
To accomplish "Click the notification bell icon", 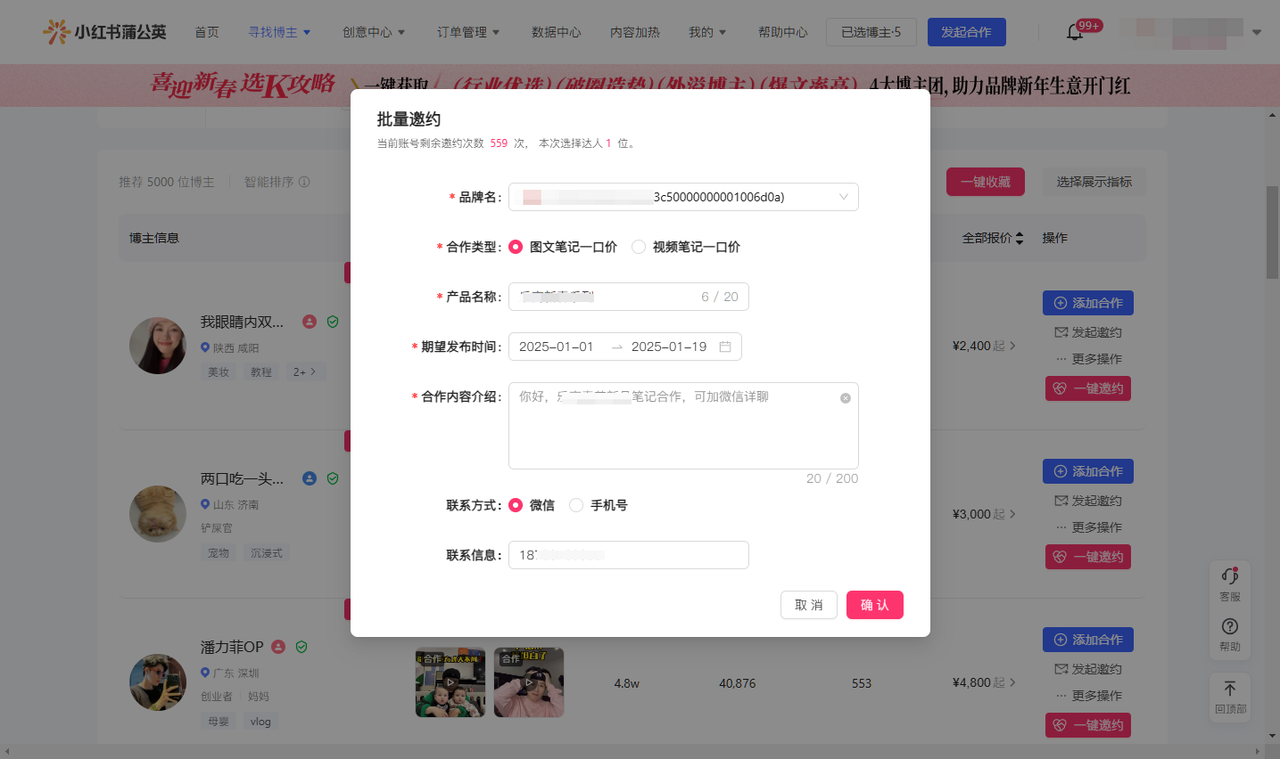I will (1075, 32).
